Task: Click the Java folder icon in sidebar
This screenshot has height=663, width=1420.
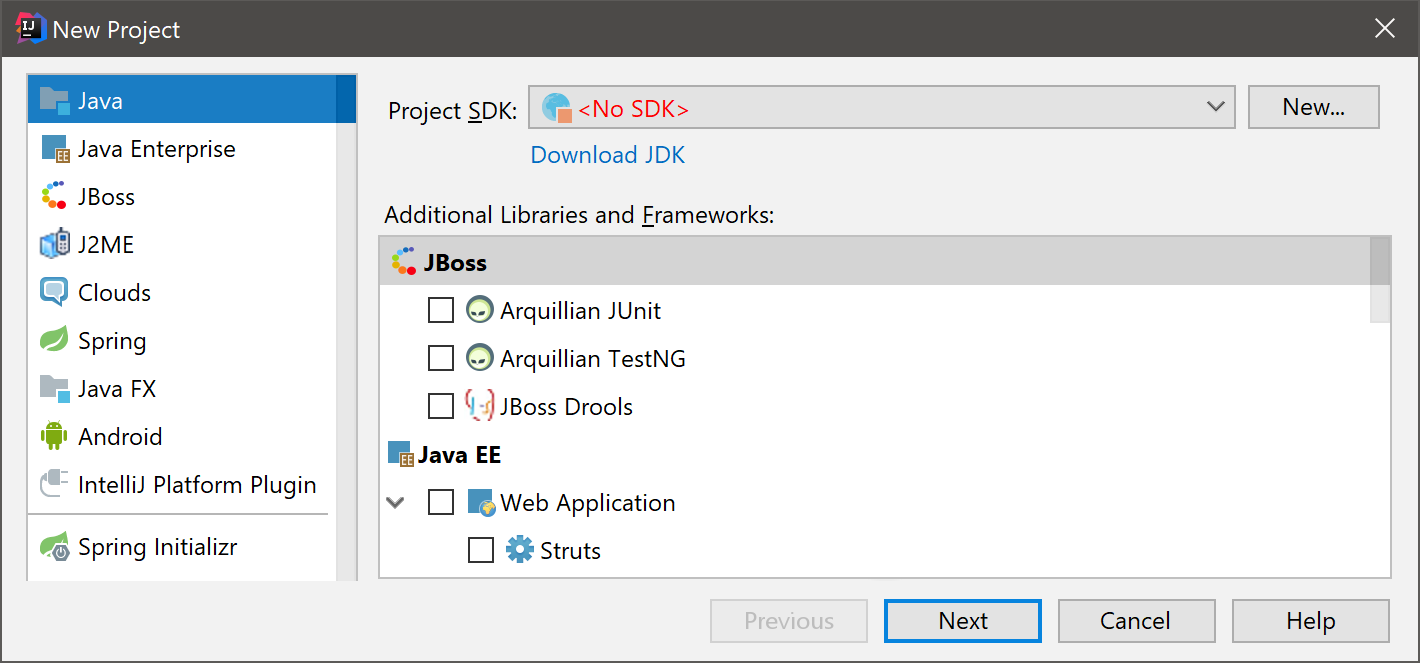Action: pyautogui.click(x=54, y=101)
